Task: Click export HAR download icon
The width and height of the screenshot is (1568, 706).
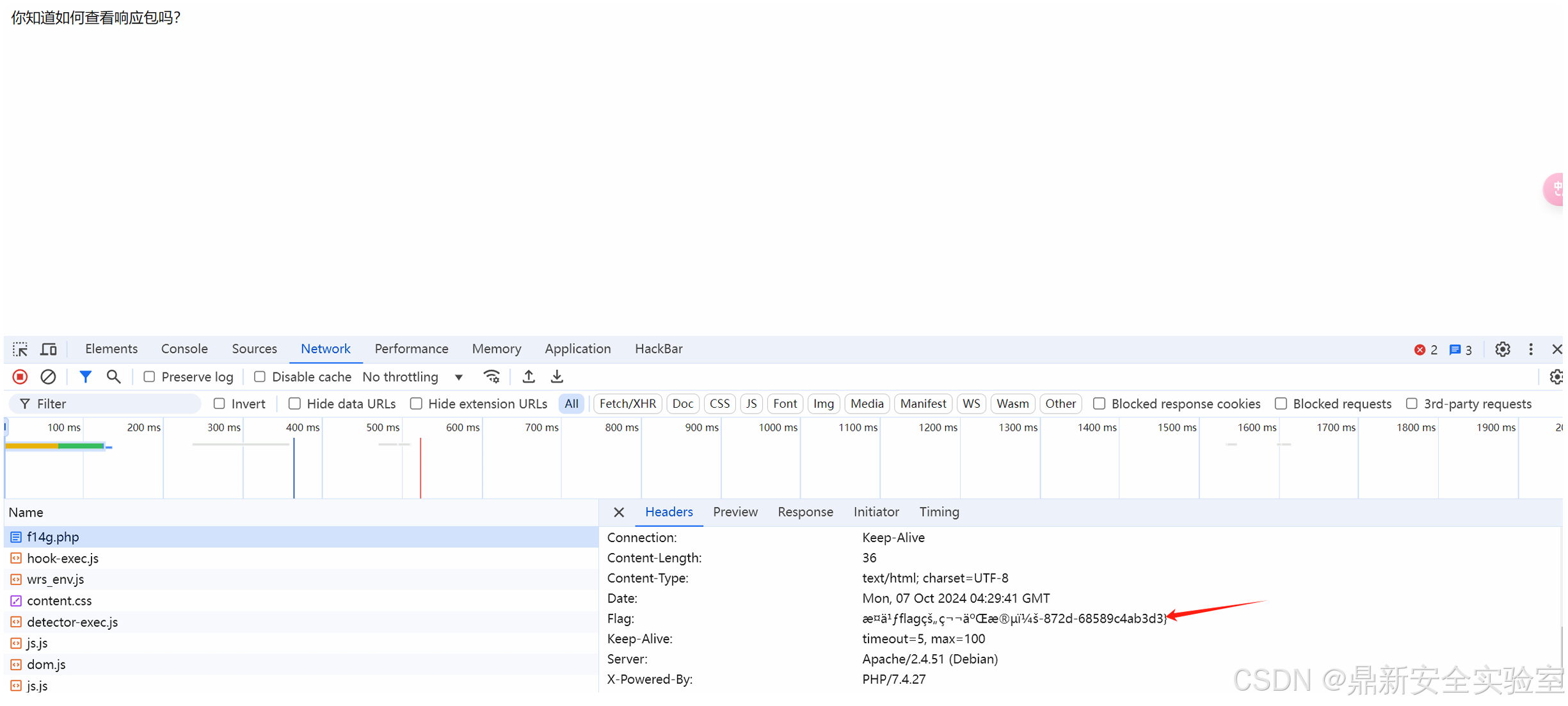Action: [557, 377]
